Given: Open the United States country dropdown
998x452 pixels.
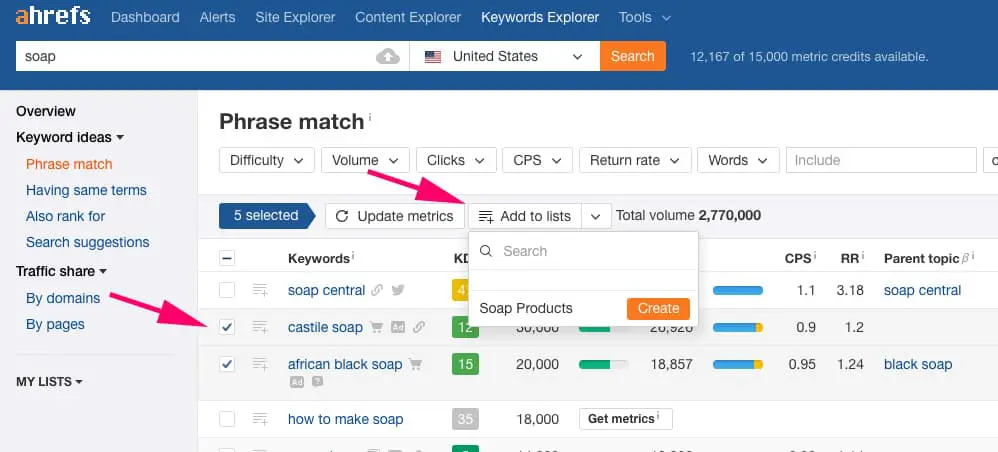Looking at the screenshot, I should pyautogui.click(x=505, y=57).
